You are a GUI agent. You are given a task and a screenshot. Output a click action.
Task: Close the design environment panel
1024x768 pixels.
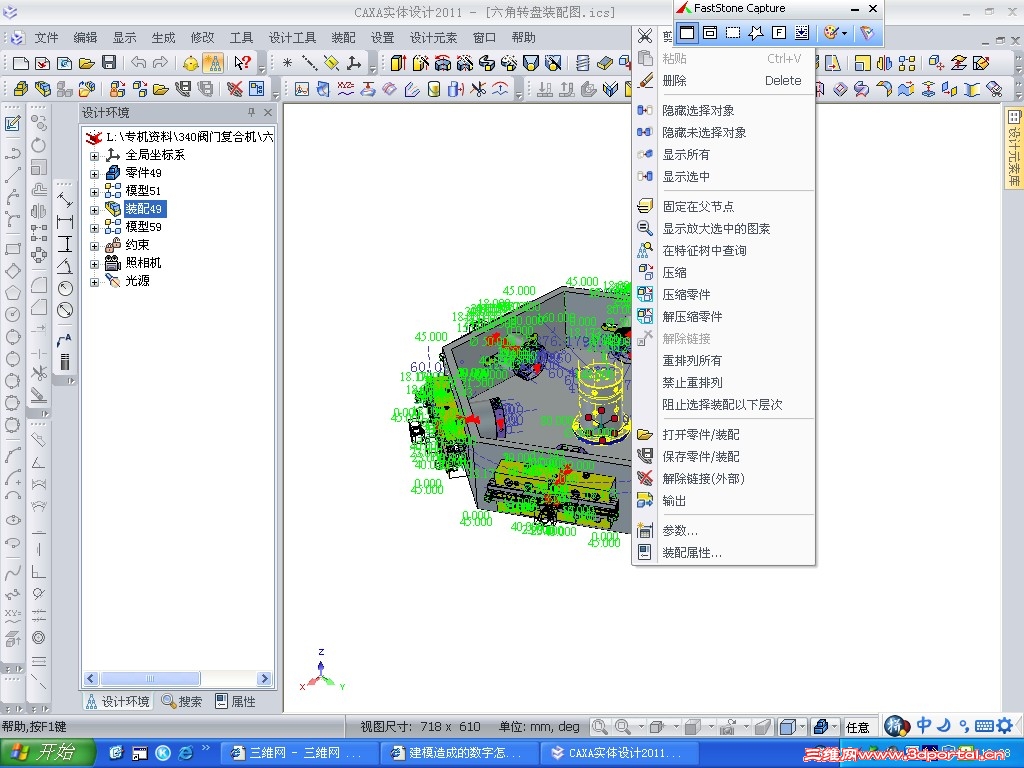click(268, 112)
